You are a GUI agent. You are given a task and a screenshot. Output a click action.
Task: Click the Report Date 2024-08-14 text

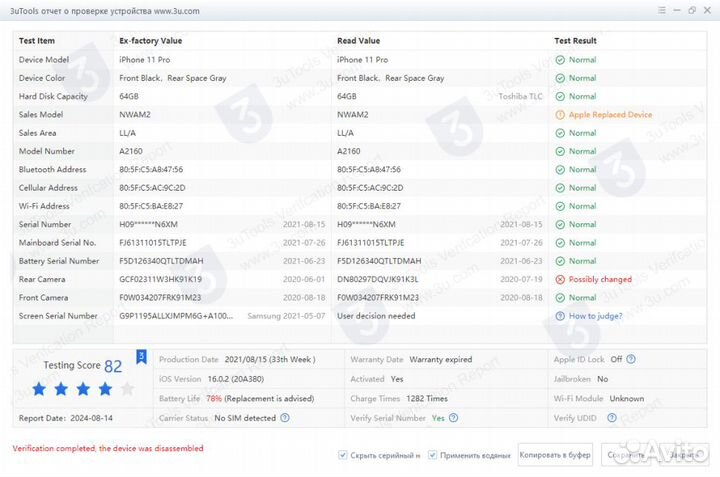coord(66,418)
